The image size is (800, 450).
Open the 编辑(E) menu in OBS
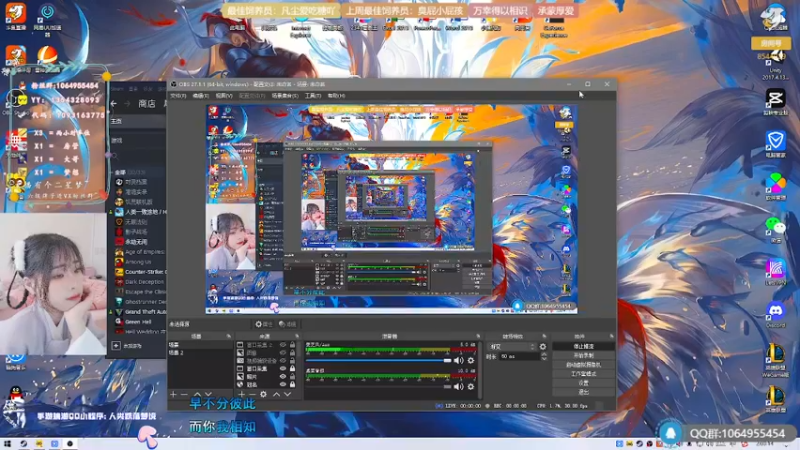coord(201,96)
